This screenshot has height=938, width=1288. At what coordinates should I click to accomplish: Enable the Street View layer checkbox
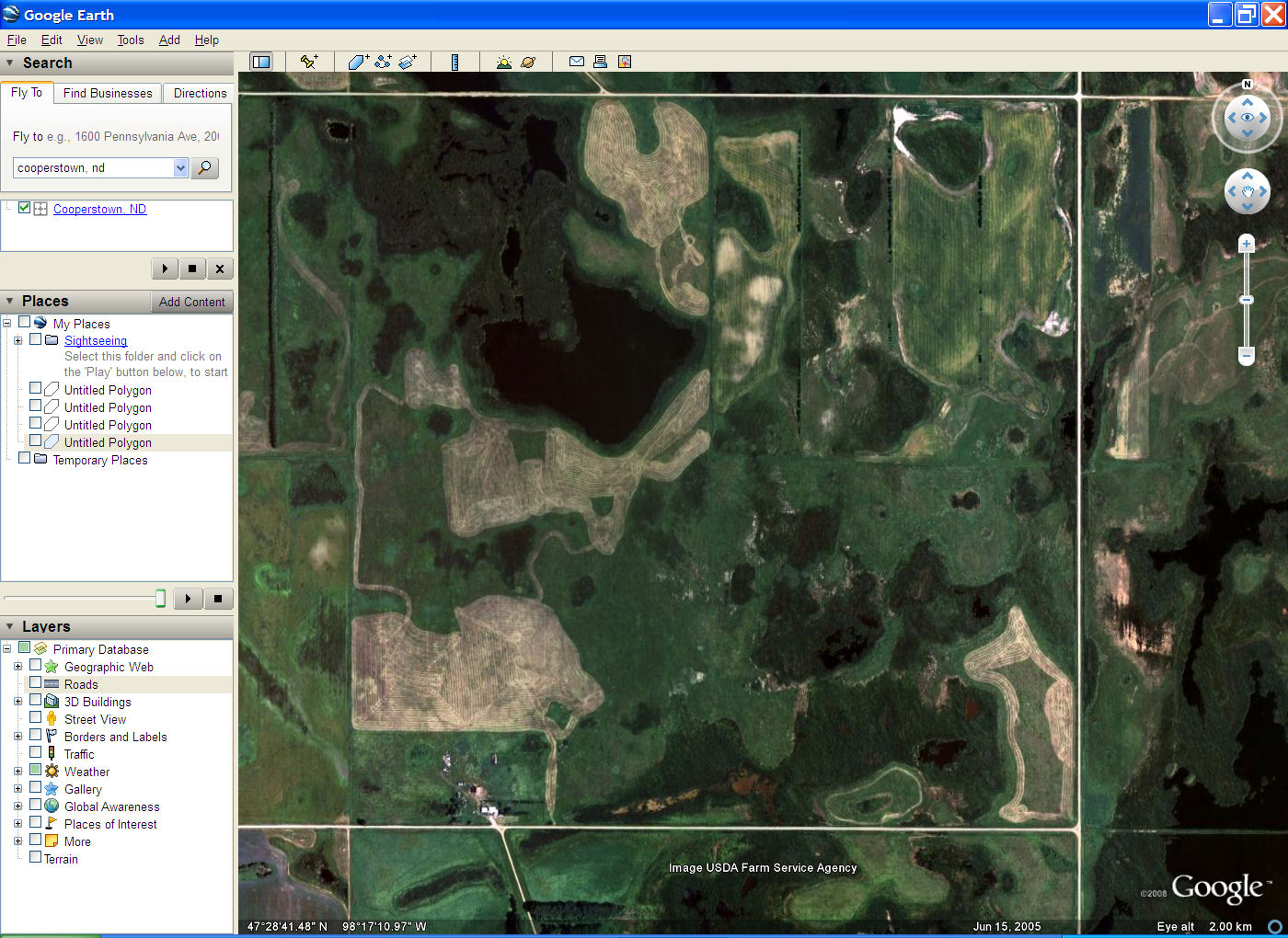(x=36, y=717)
